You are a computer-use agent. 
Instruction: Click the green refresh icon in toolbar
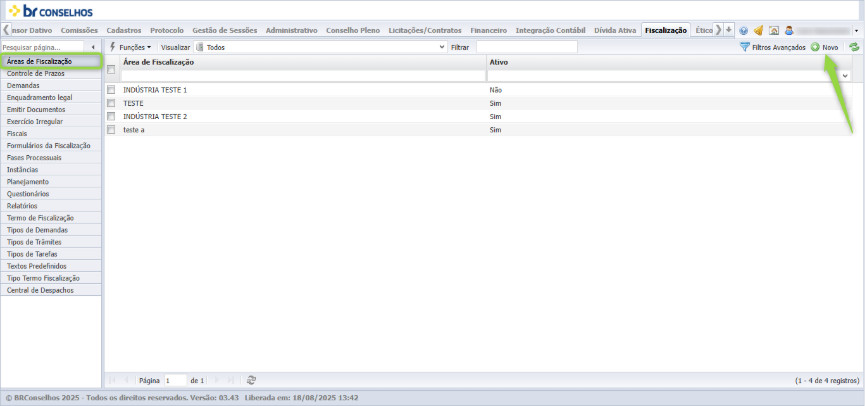coord(854,47)
